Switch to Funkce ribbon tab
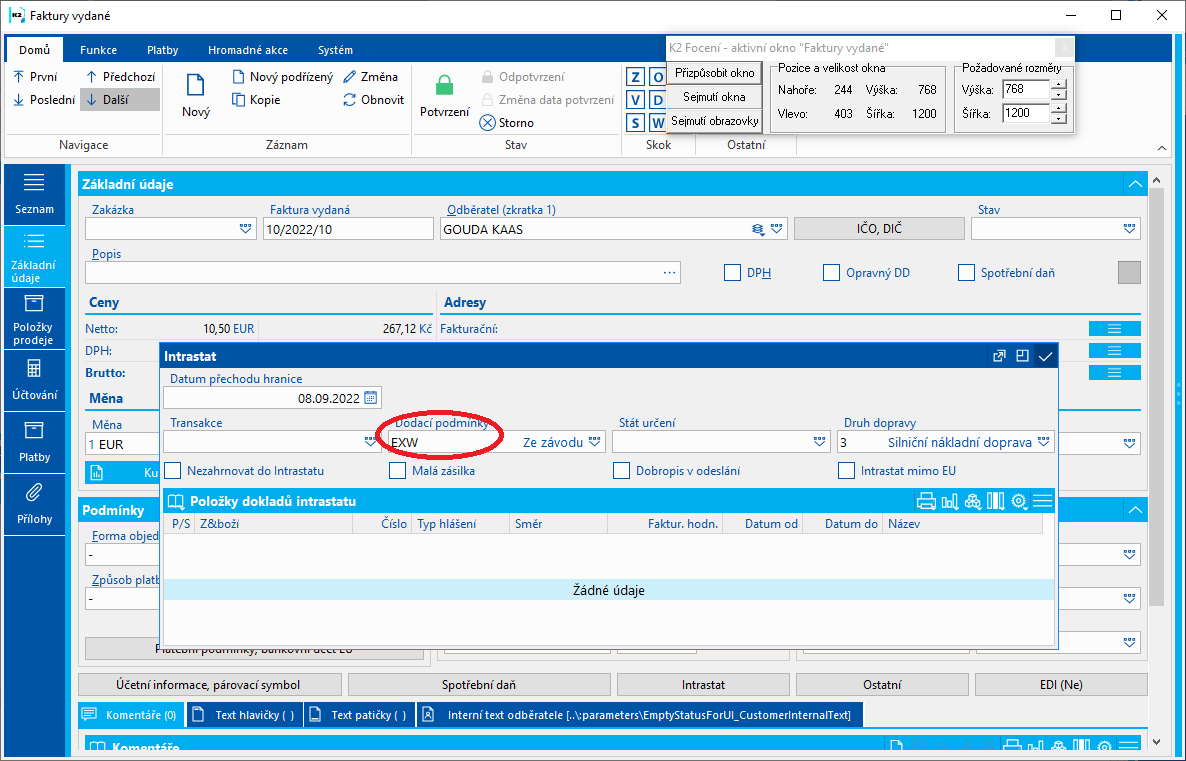Viewport: 1186px width, 761px height. [x=98, y=50]
